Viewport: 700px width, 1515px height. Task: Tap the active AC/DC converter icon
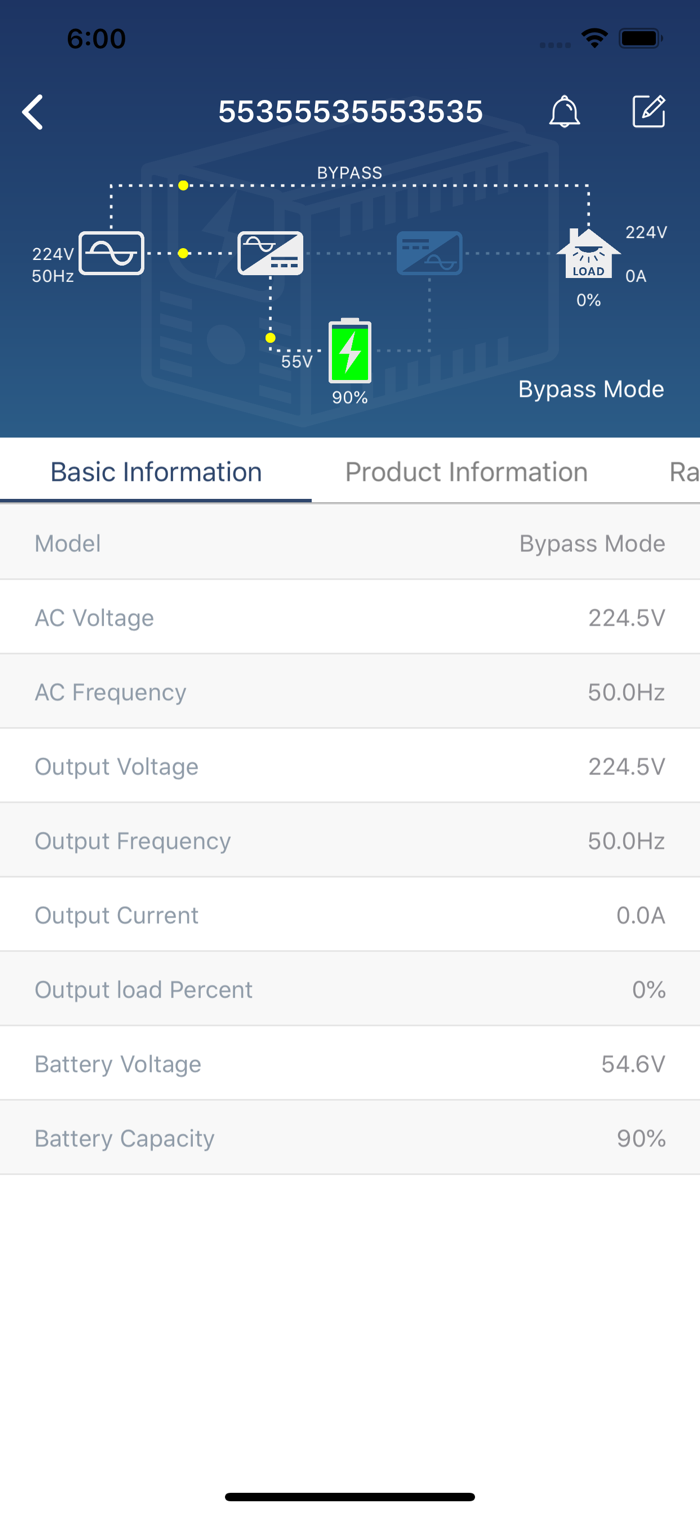(x=270, y=253)
